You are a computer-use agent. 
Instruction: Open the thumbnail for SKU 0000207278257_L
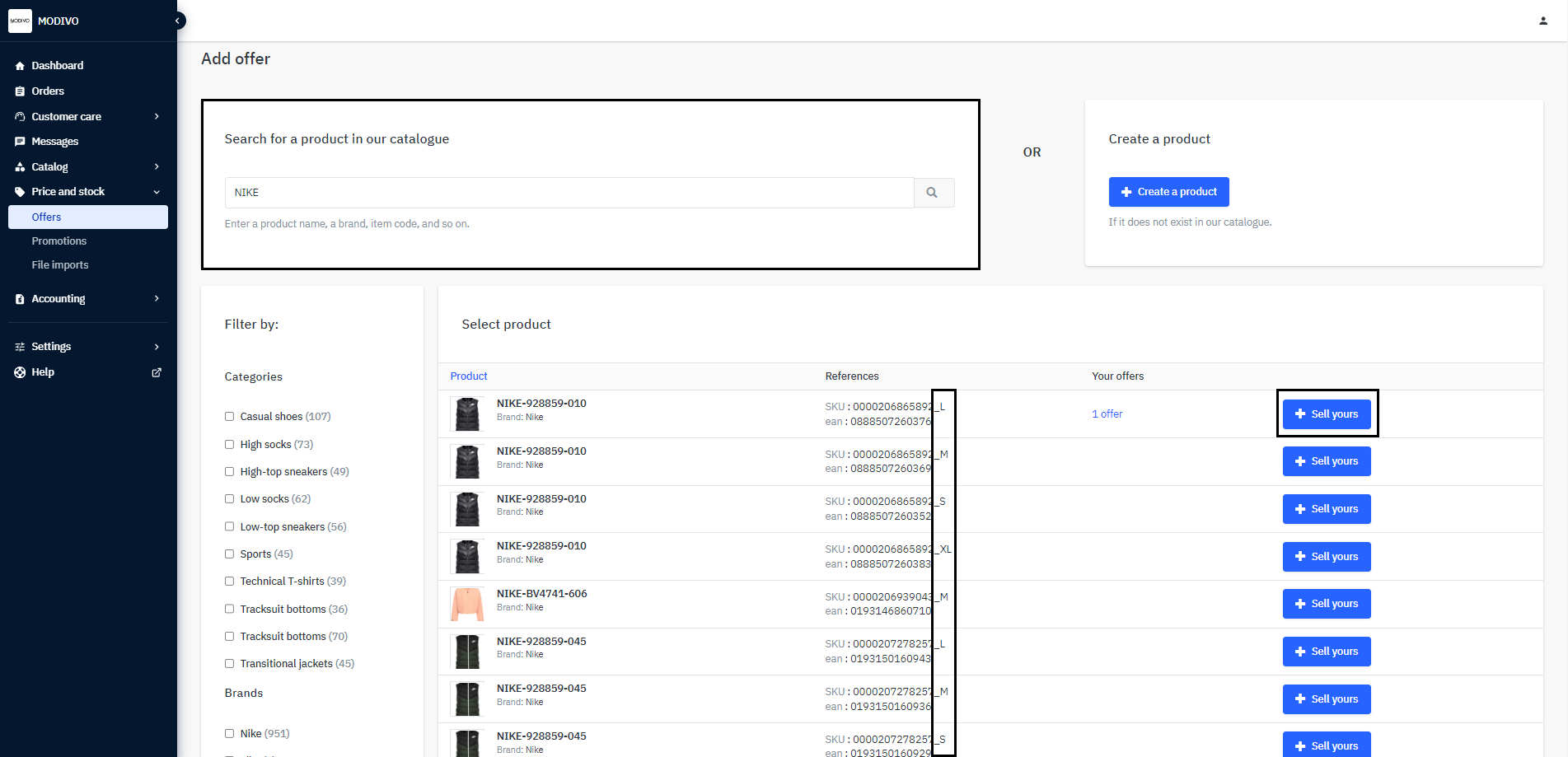tap(467, 652)
